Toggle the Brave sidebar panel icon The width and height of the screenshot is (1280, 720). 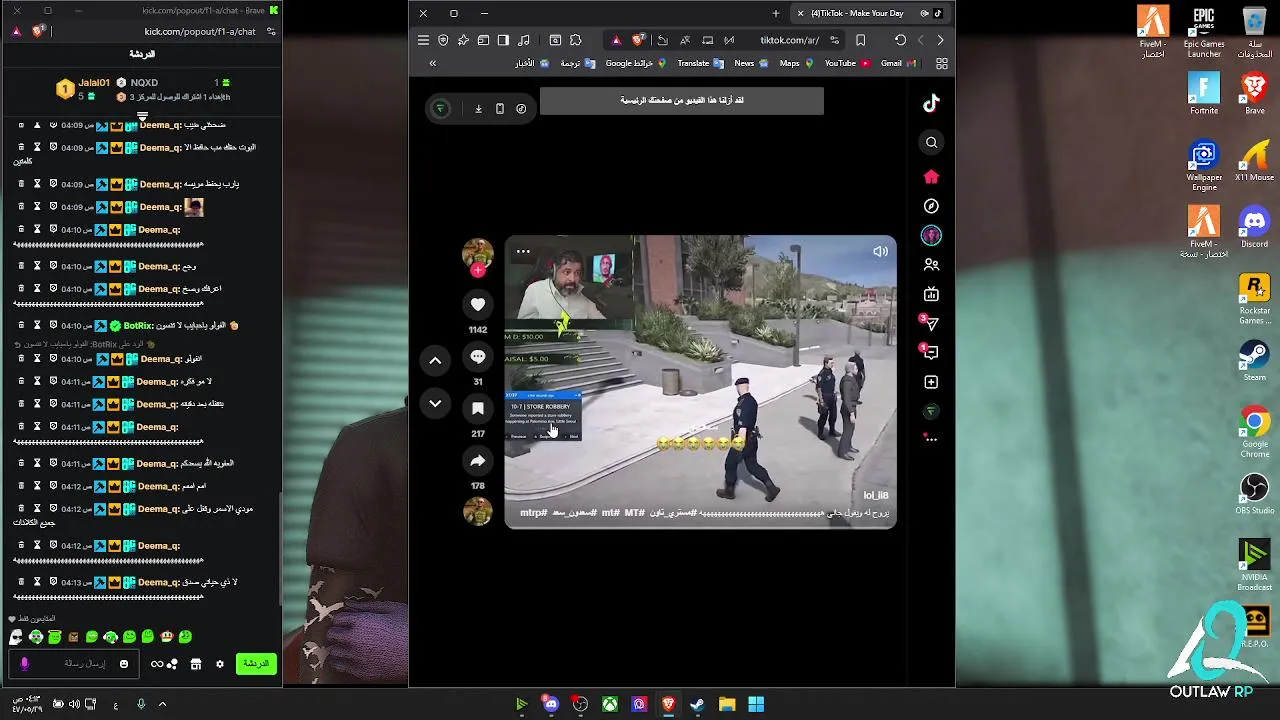503,40
